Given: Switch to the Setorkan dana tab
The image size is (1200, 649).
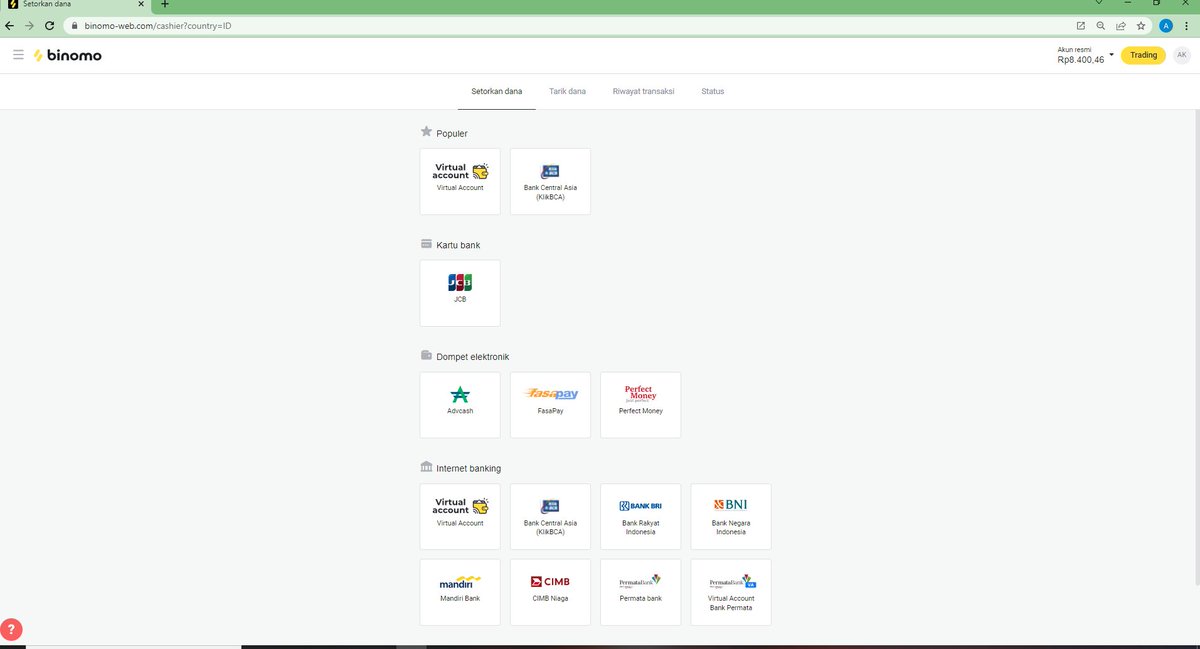Looking at the screenshot, I should point(497,91).
